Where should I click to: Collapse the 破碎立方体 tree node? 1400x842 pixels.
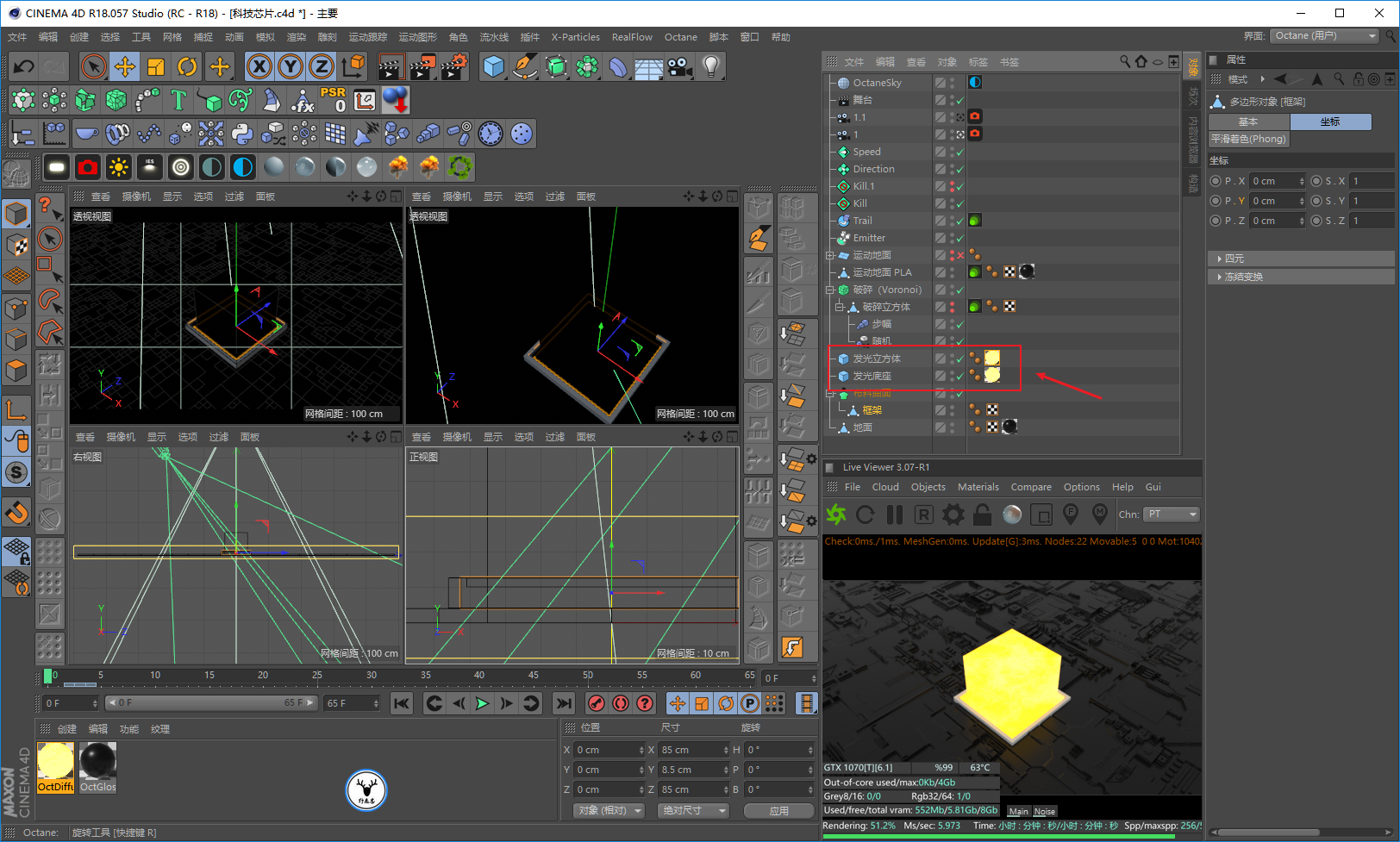(x=839, y=308)
